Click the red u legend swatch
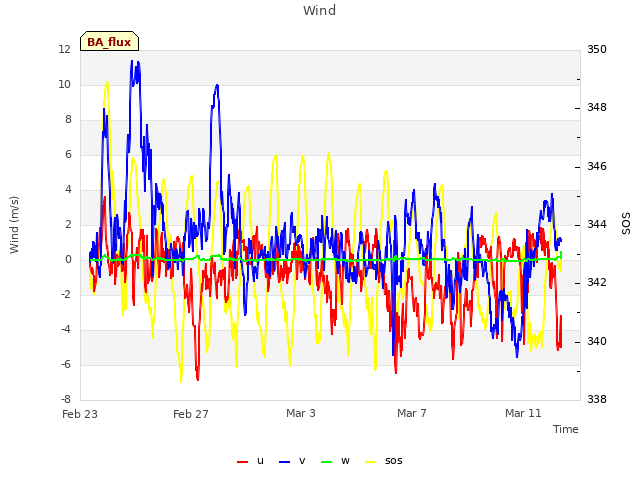The image size is (640, 480). [242, 462]
